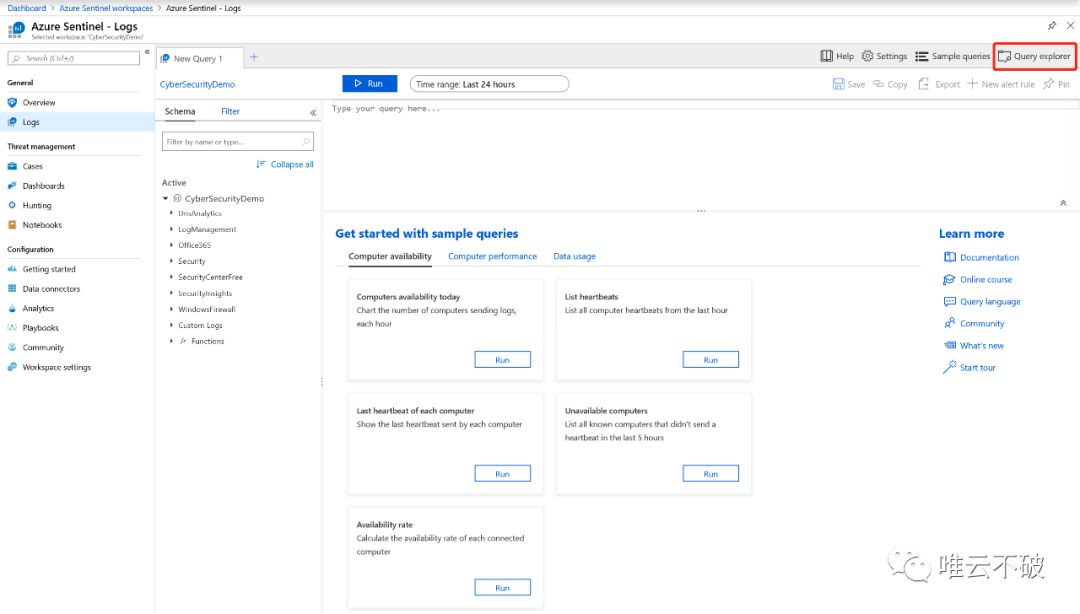Open Logs in sidebar
Screen dimensions: 1080x614
click(x=31, y=122)
